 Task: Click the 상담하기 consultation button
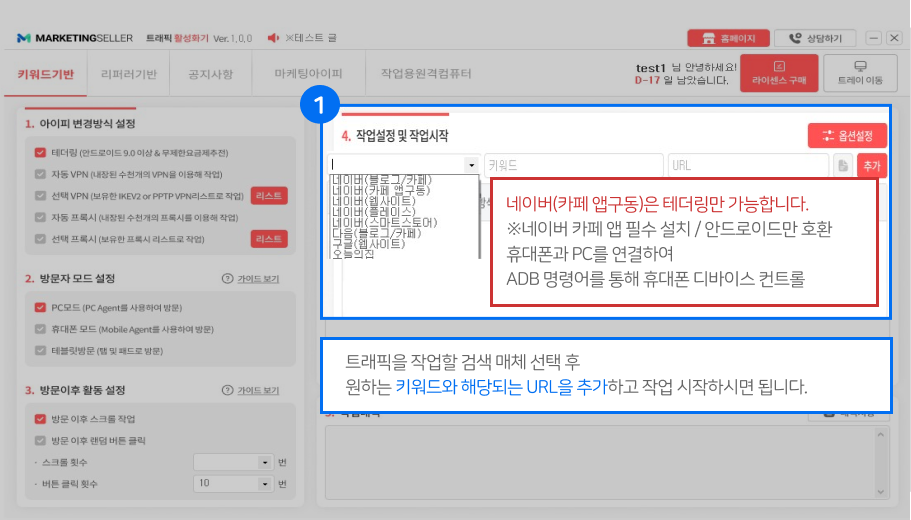pos(815,38)
